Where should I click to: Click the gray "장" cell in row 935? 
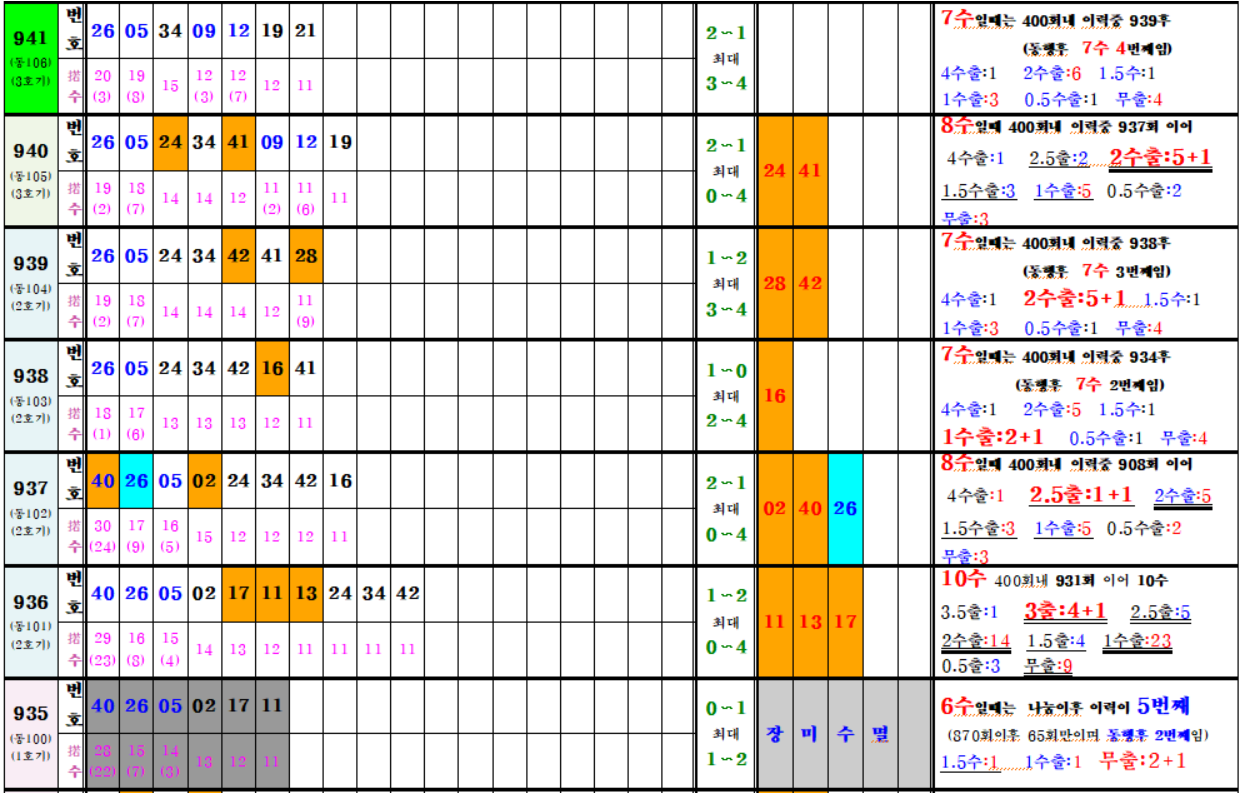(x=775, y=734)
